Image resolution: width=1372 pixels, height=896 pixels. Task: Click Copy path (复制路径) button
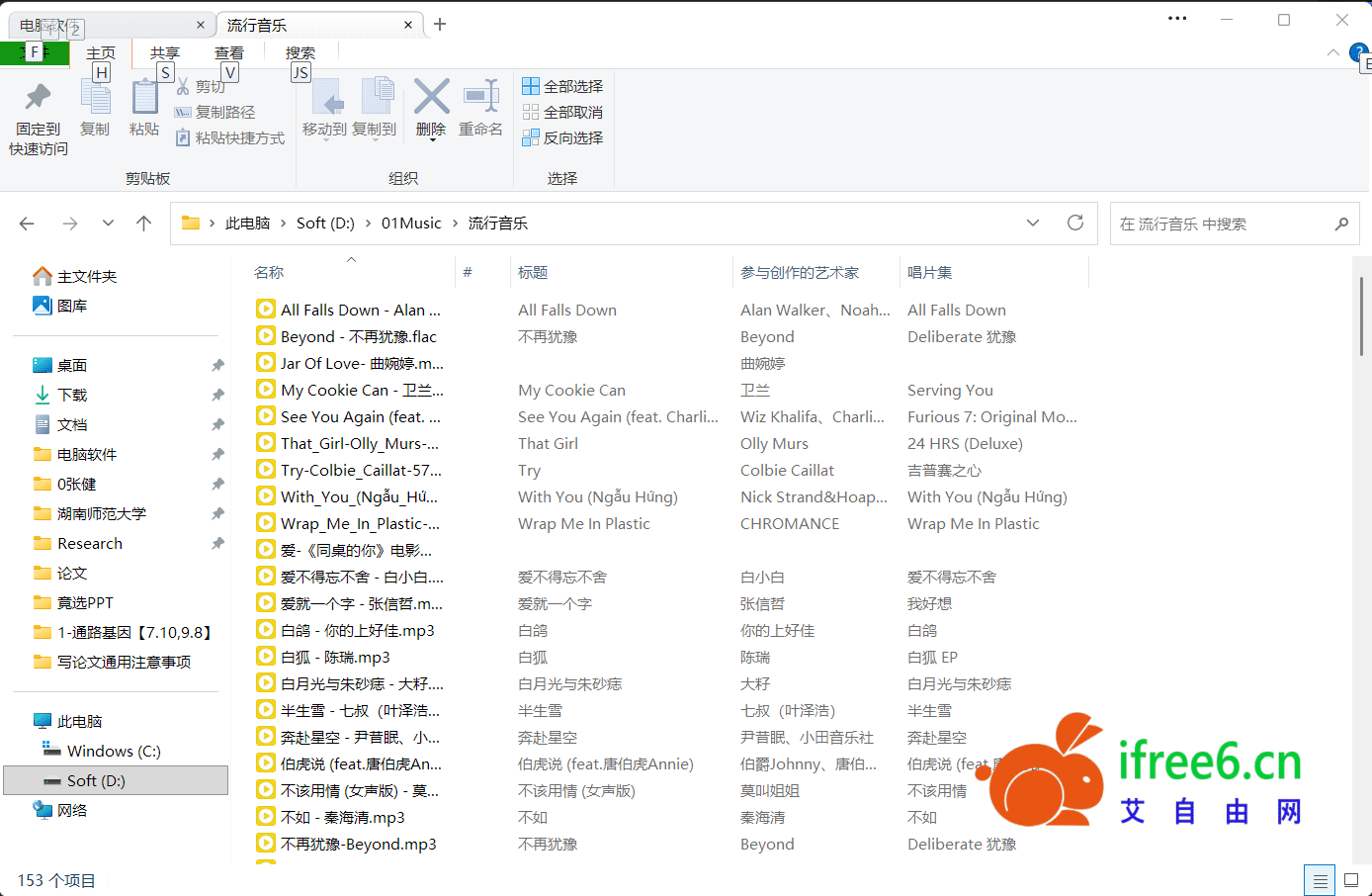click(x=215, y=112)
